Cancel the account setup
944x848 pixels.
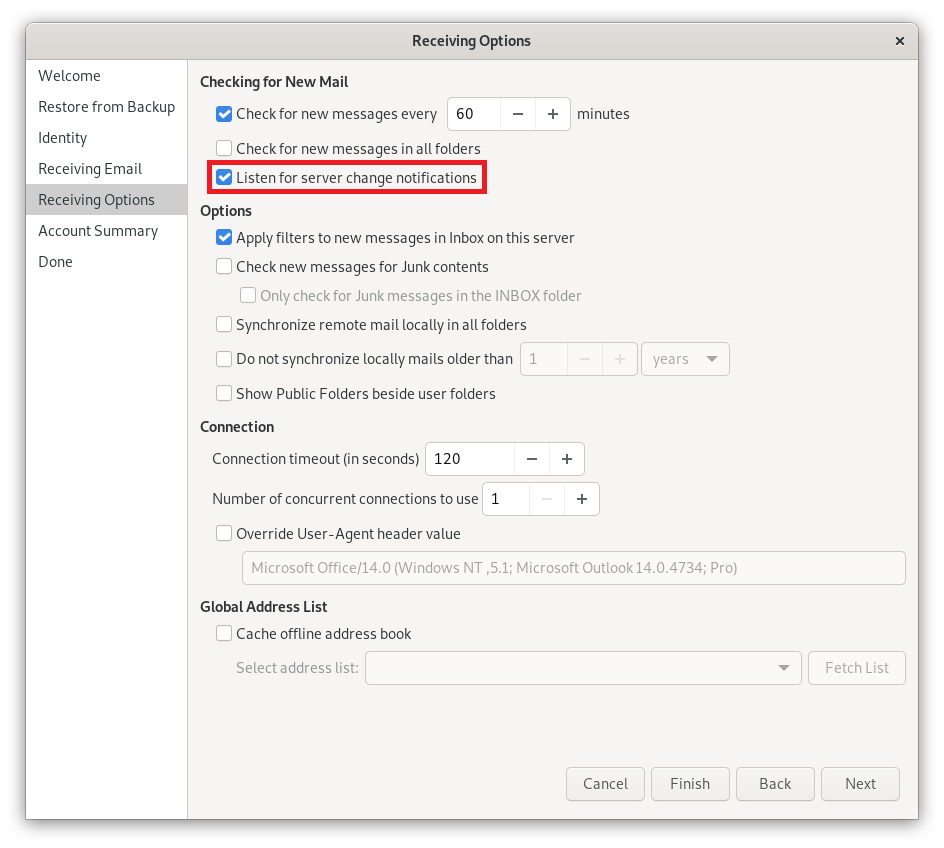pyautogui.click(x=605, y=784)
